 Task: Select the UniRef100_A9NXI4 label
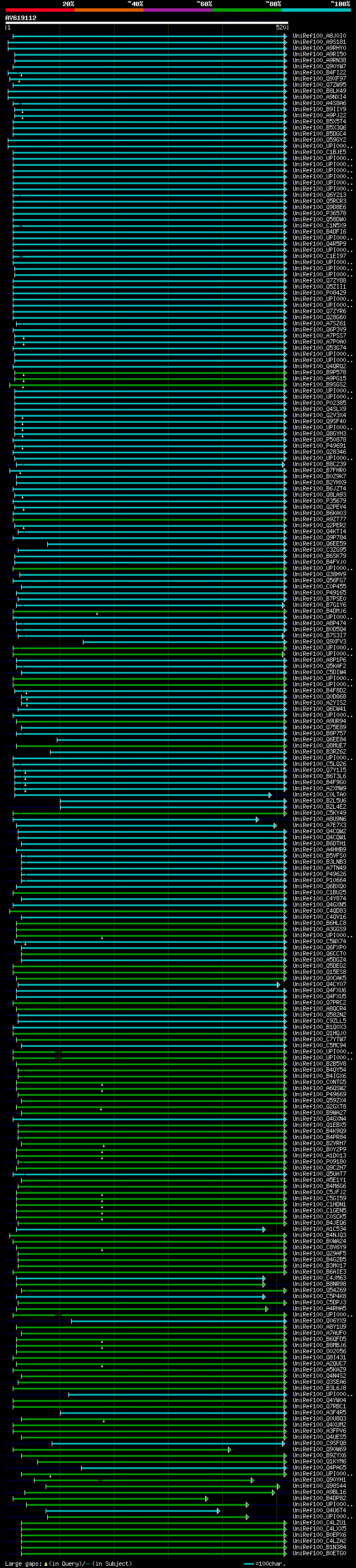point(319,97)
